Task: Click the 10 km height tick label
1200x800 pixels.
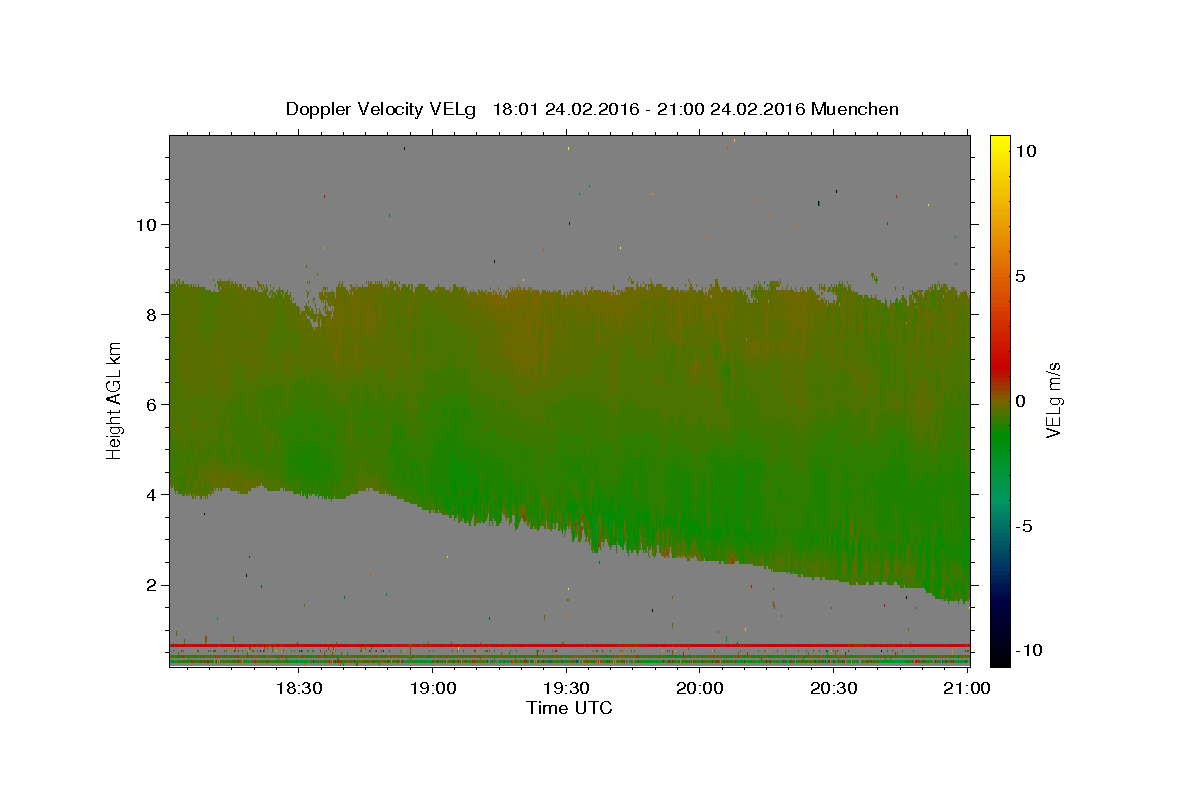Action: (x=144, y=224)
